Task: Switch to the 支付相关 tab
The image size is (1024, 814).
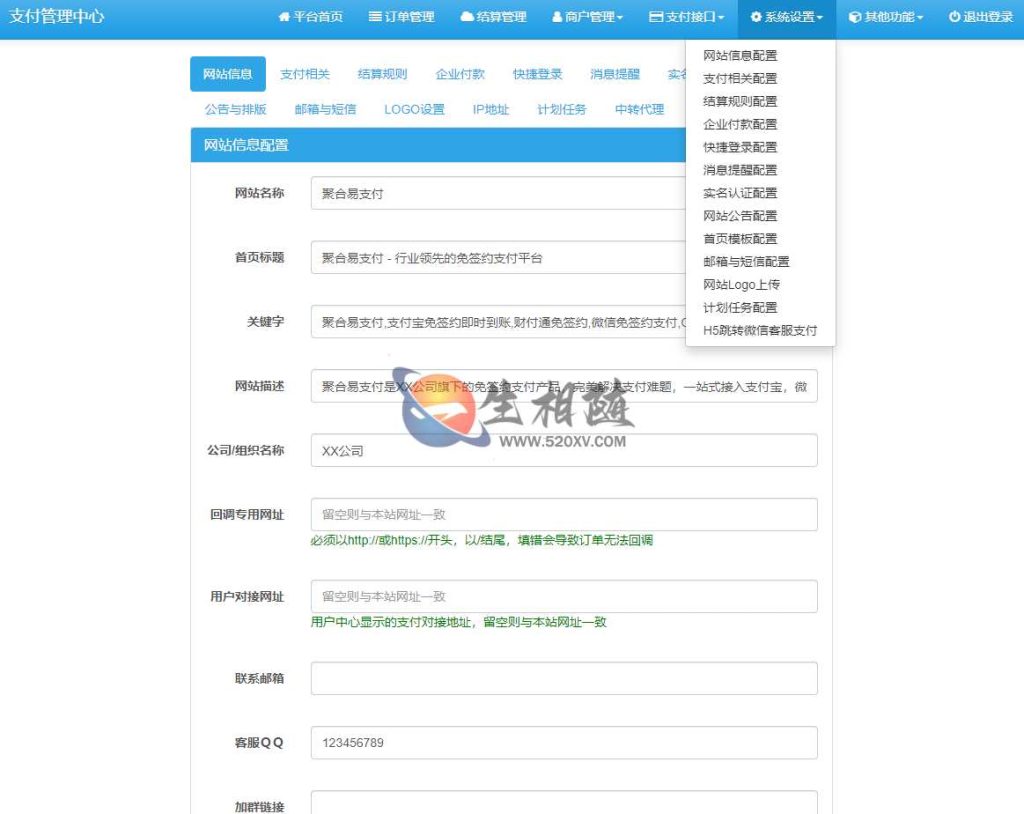Action: [305, 73]
